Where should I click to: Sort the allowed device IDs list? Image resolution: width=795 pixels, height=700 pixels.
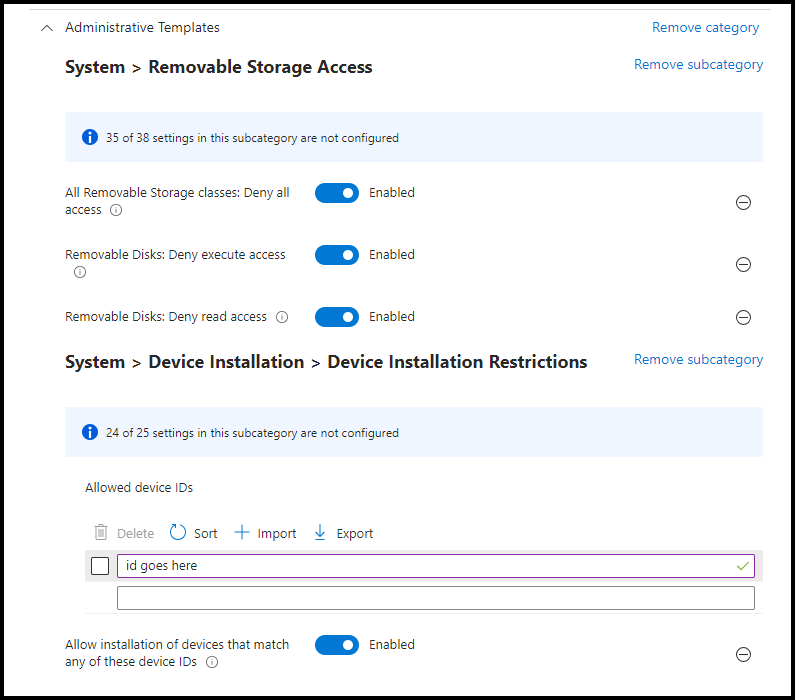click(x=193, y=533)
